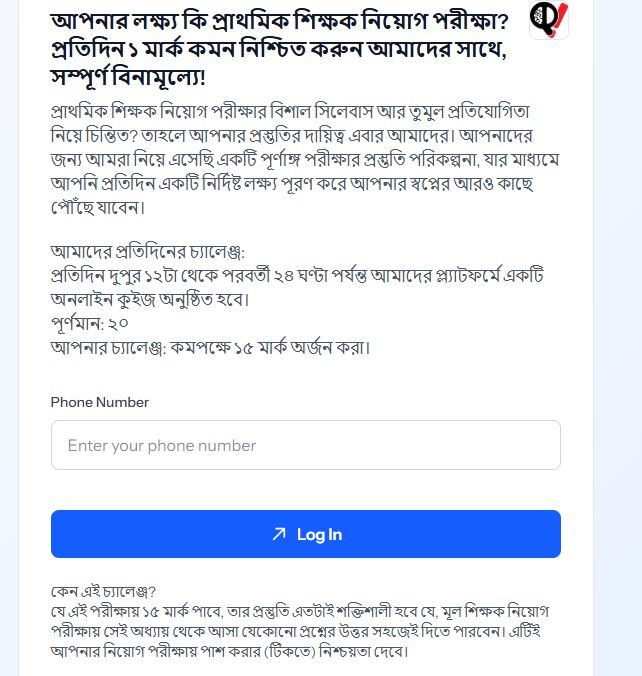The width and height of the screenshot is (642, 676).
Task: Click the "পূর্ণমান: ২০" line
Action: coord(90,324)
